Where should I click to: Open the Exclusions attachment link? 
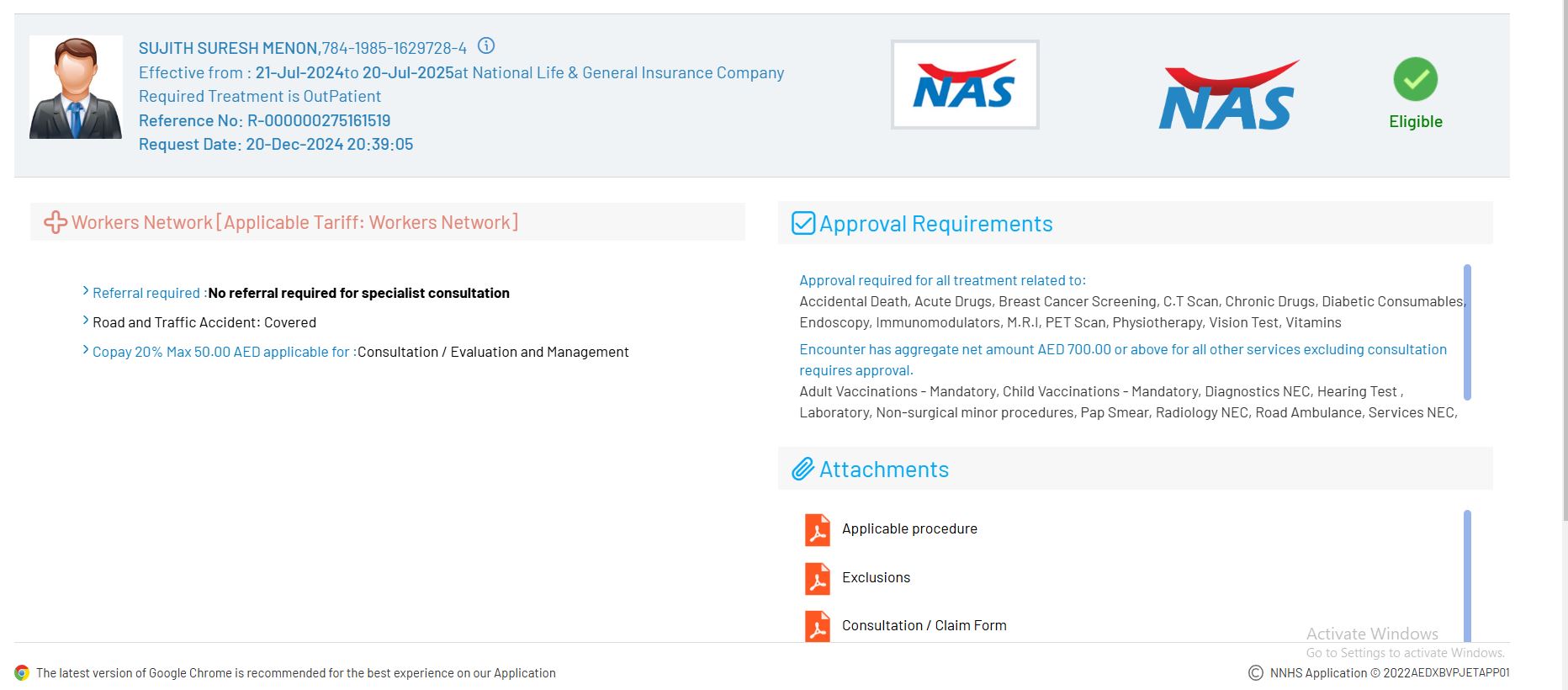pos(876,577)
